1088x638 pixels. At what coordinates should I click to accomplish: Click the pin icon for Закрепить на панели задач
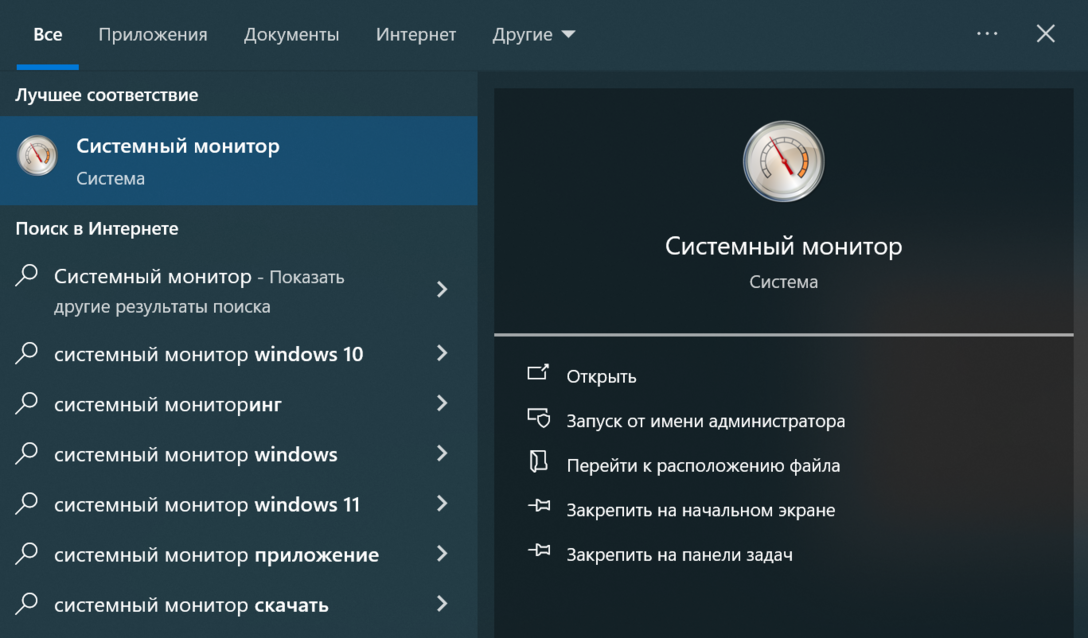[538, 552]
